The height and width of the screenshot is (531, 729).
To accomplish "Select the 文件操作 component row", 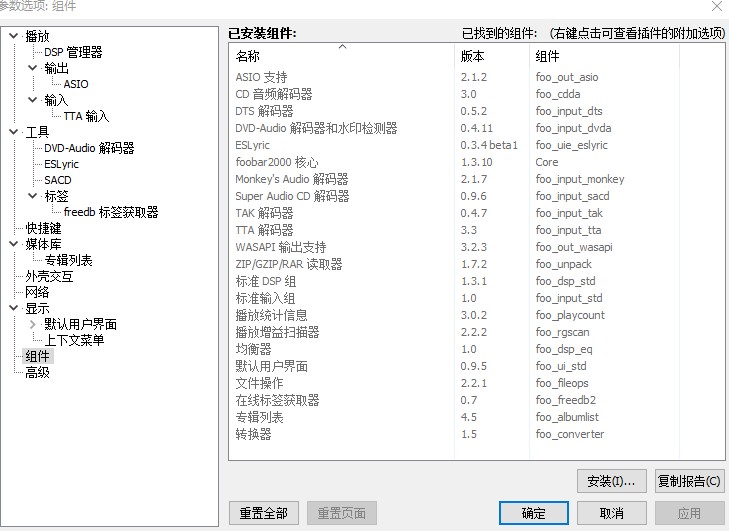I will (477, 383).
